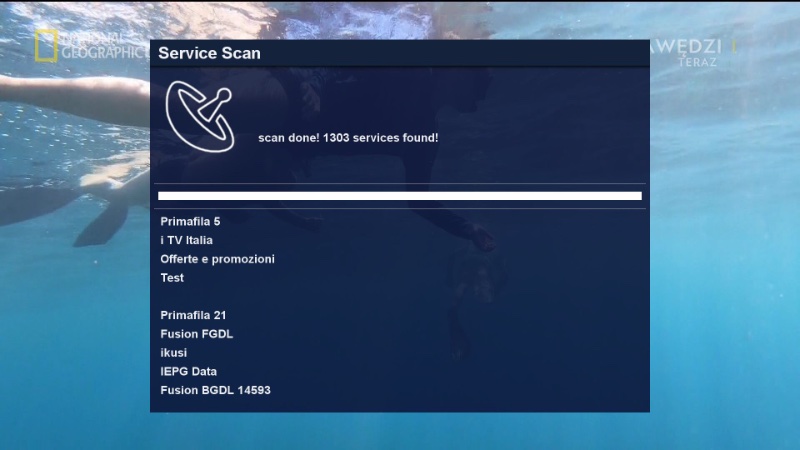
Task: Click the Service Scan title bar
Action: [x=400, y=53]
